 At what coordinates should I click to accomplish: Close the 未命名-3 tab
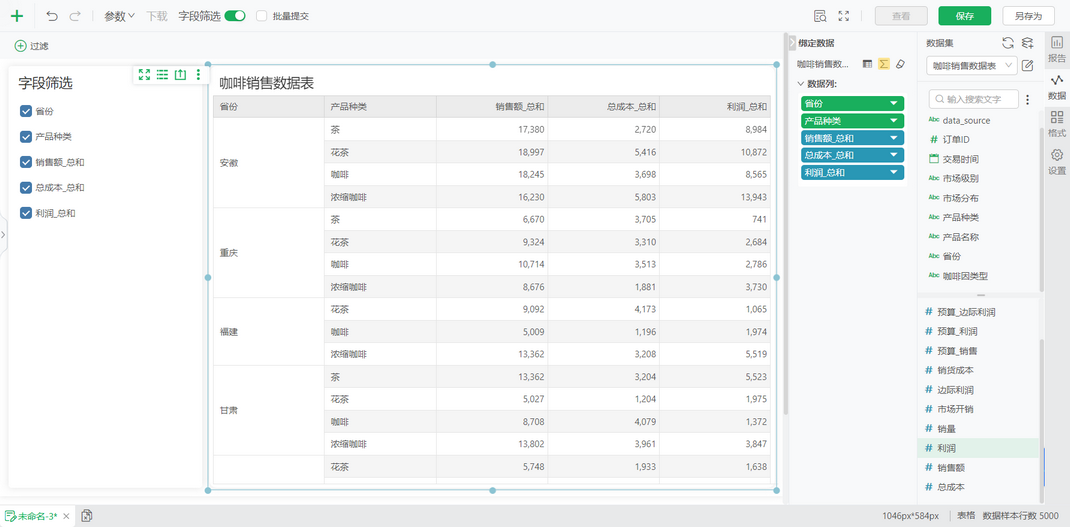pos(68,516)
